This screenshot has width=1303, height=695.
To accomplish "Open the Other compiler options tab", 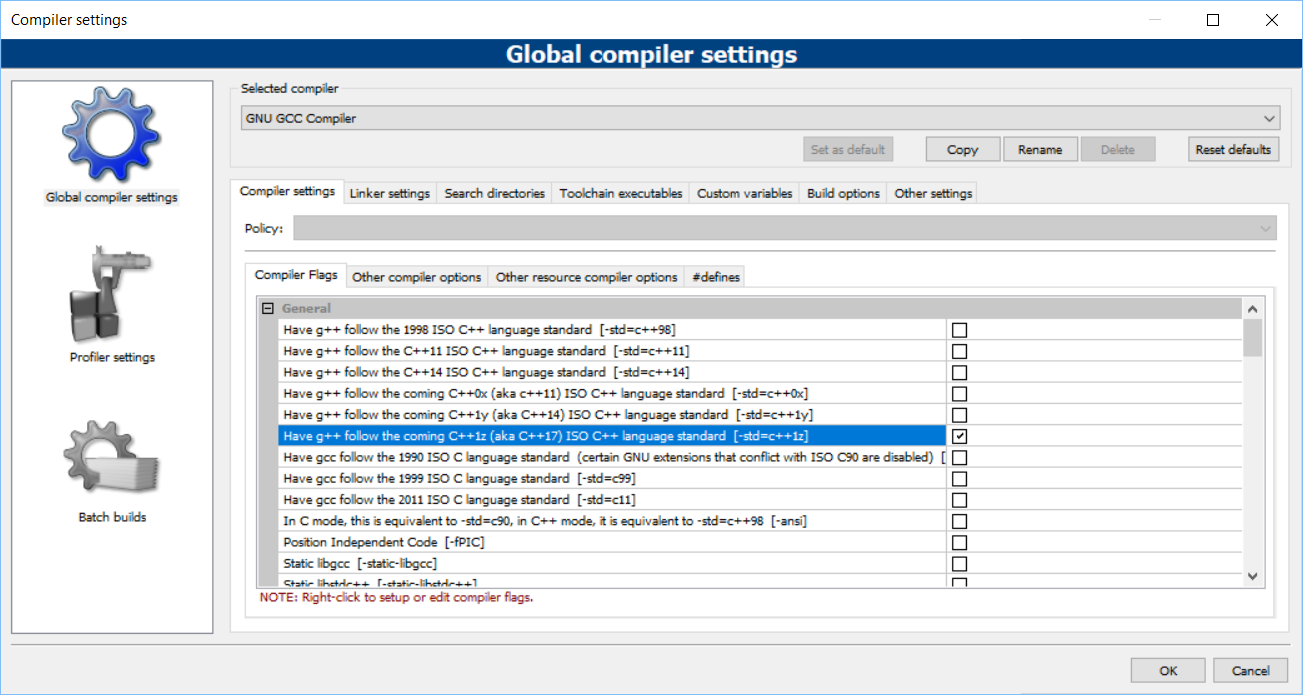I will coord(416,277).
